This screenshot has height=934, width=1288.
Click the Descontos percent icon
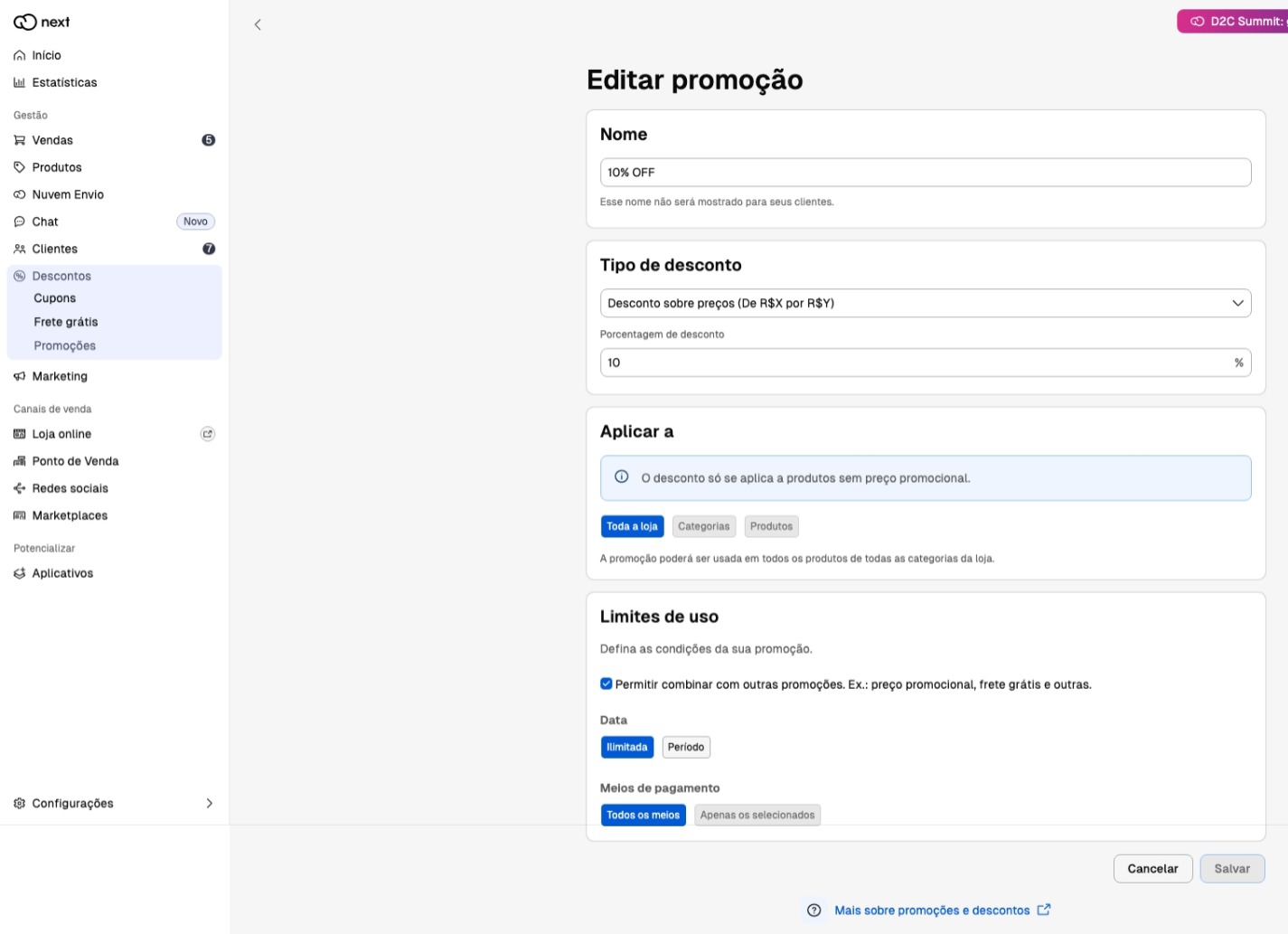[x=20, y=277]
